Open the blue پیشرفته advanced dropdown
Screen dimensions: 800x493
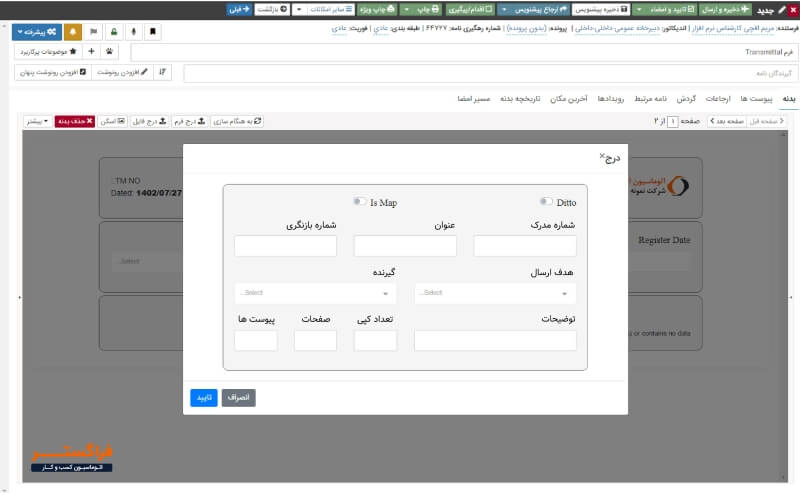37,32
